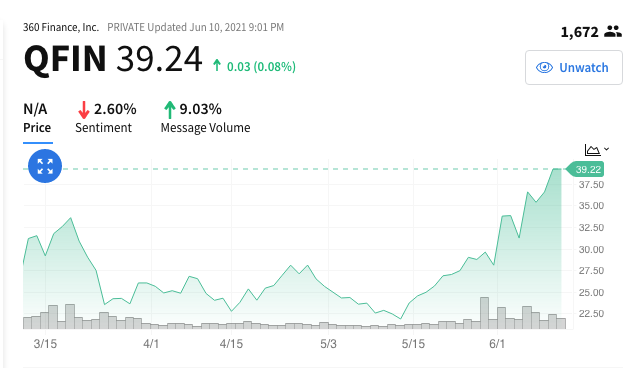Image resolution: width=631 pixels, height=368 pixels.
Task: Click the 1,672 watchers count
Action: [x=579, y=32]
